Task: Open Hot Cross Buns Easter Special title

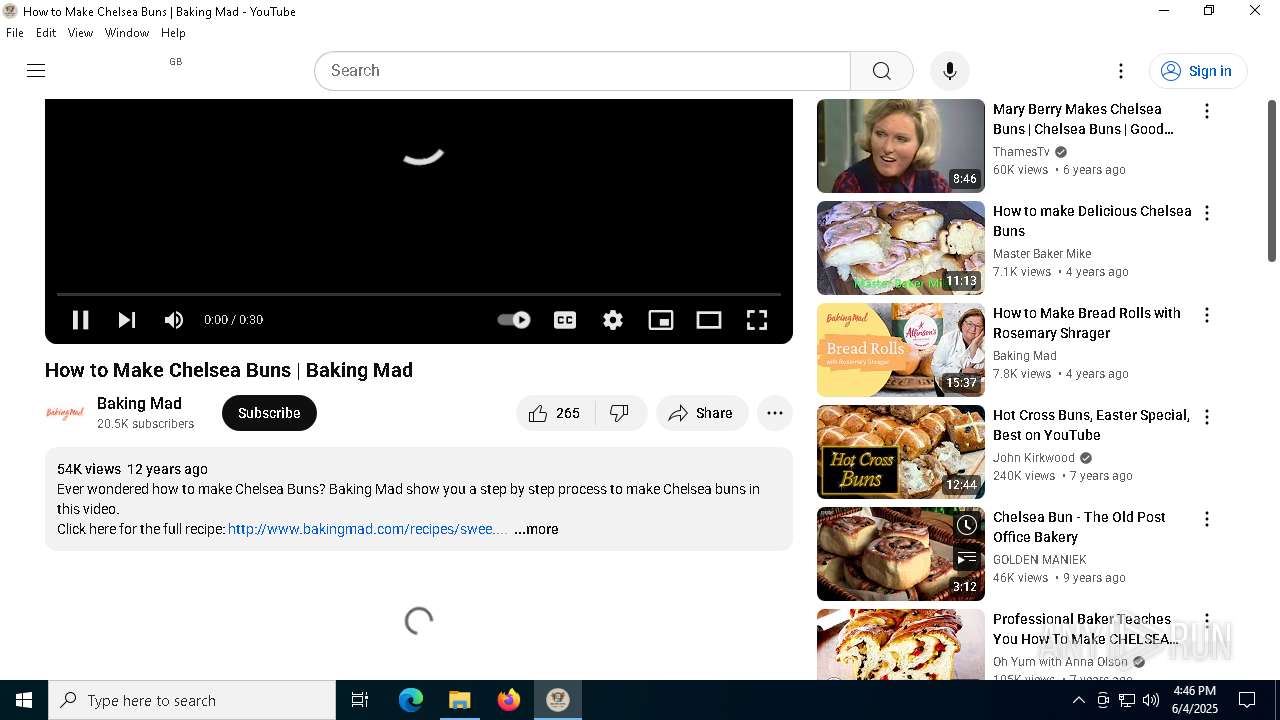Action: pyautogui.click(x=1091, y=425)
